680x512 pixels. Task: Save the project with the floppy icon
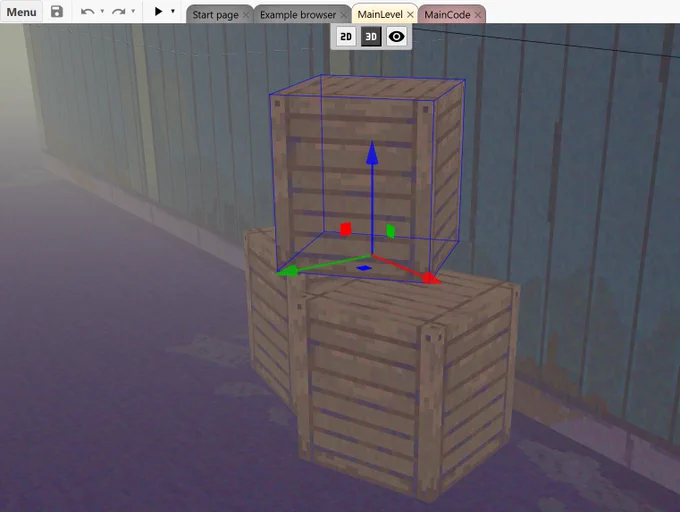point(57,12)
